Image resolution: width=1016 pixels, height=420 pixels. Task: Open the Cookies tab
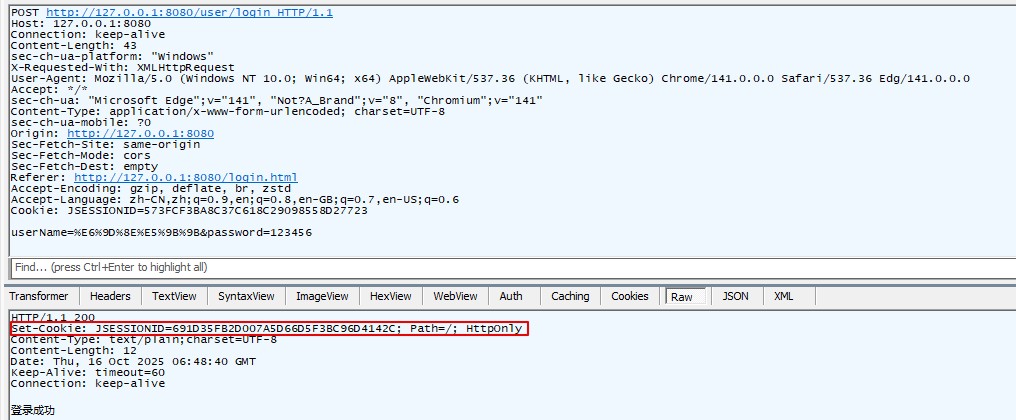(x=630, y=296)
